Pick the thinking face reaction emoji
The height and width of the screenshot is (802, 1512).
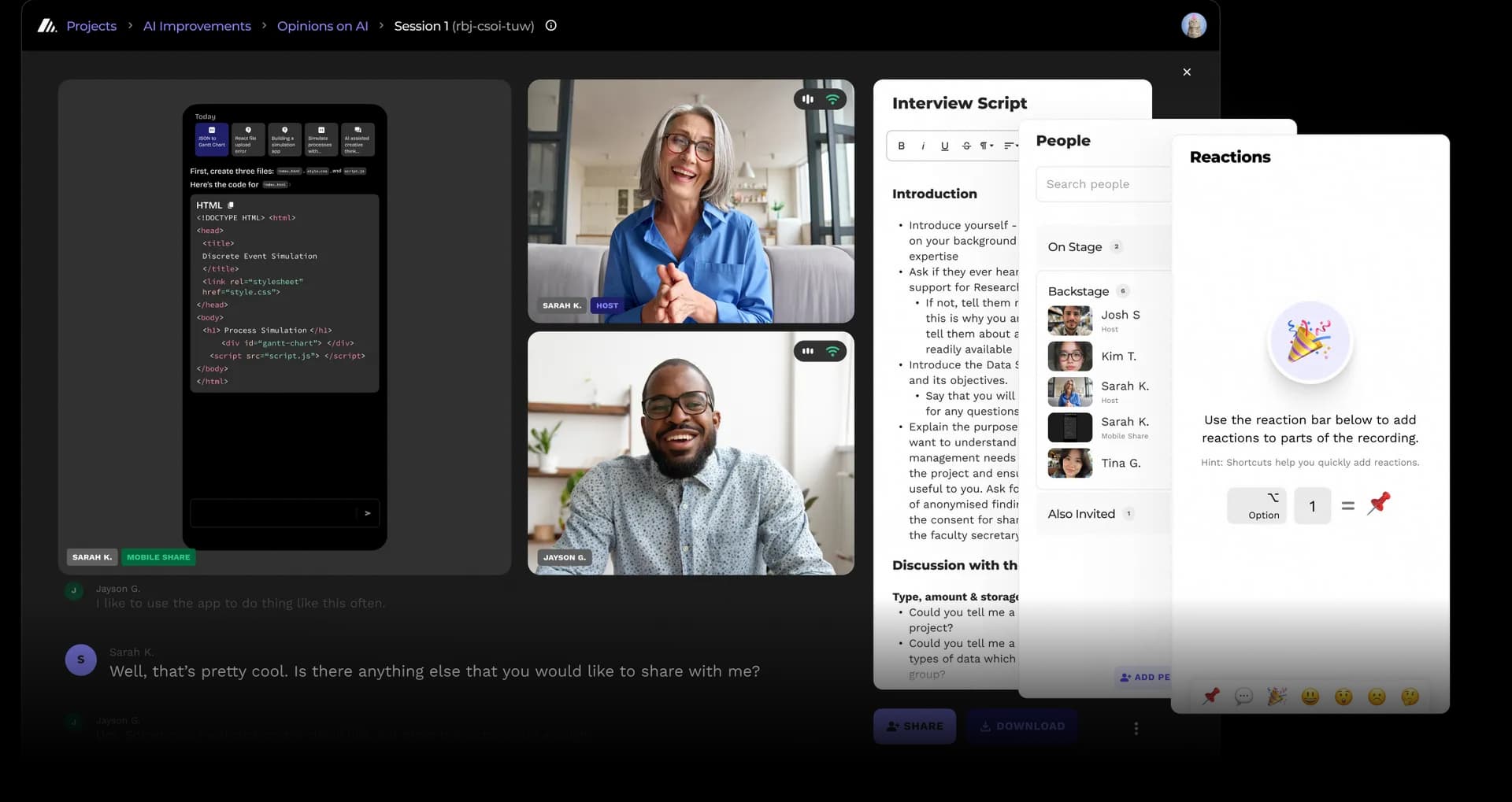click(1410, 696)
